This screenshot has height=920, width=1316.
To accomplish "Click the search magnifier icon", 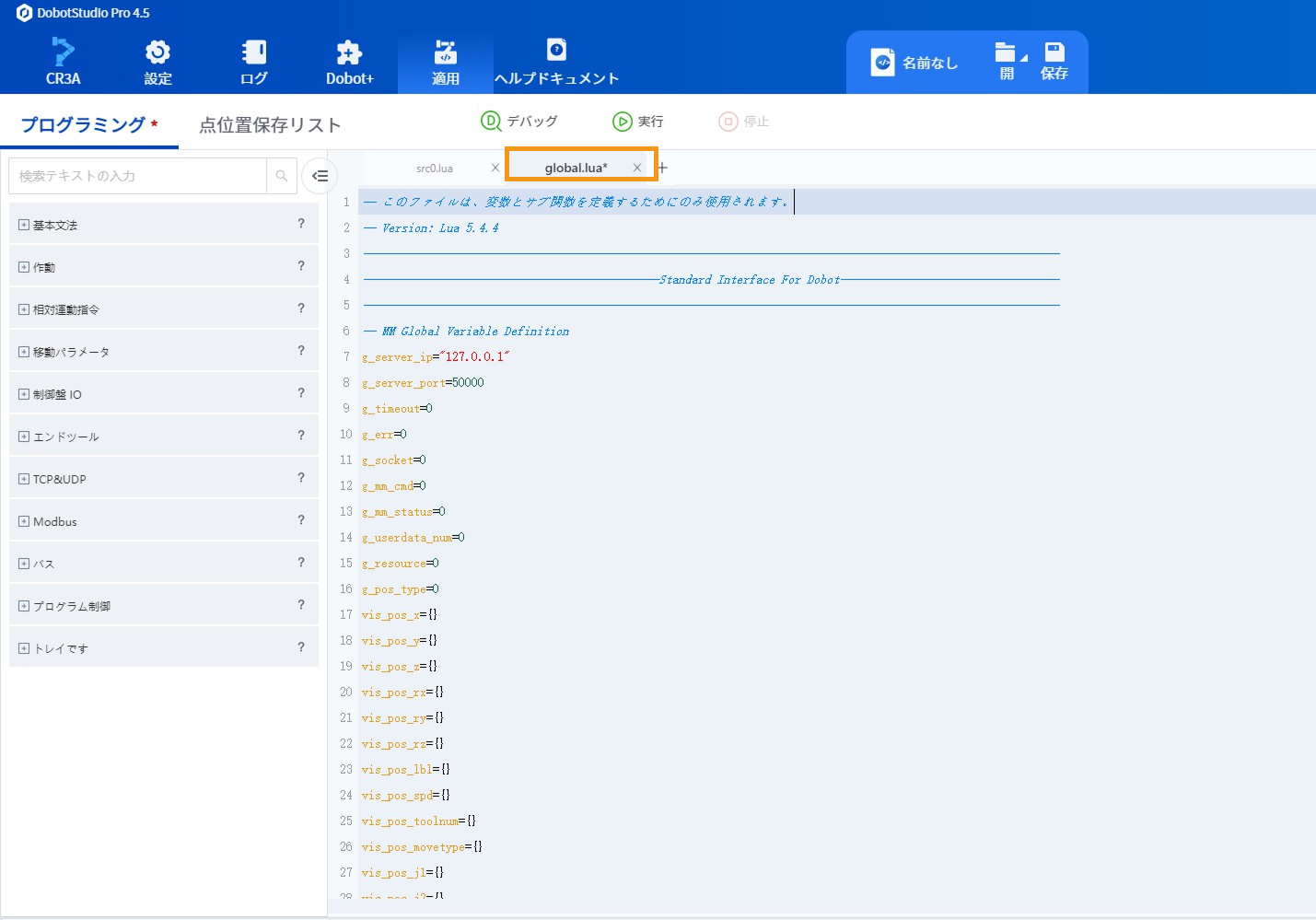I will (282, 176).
